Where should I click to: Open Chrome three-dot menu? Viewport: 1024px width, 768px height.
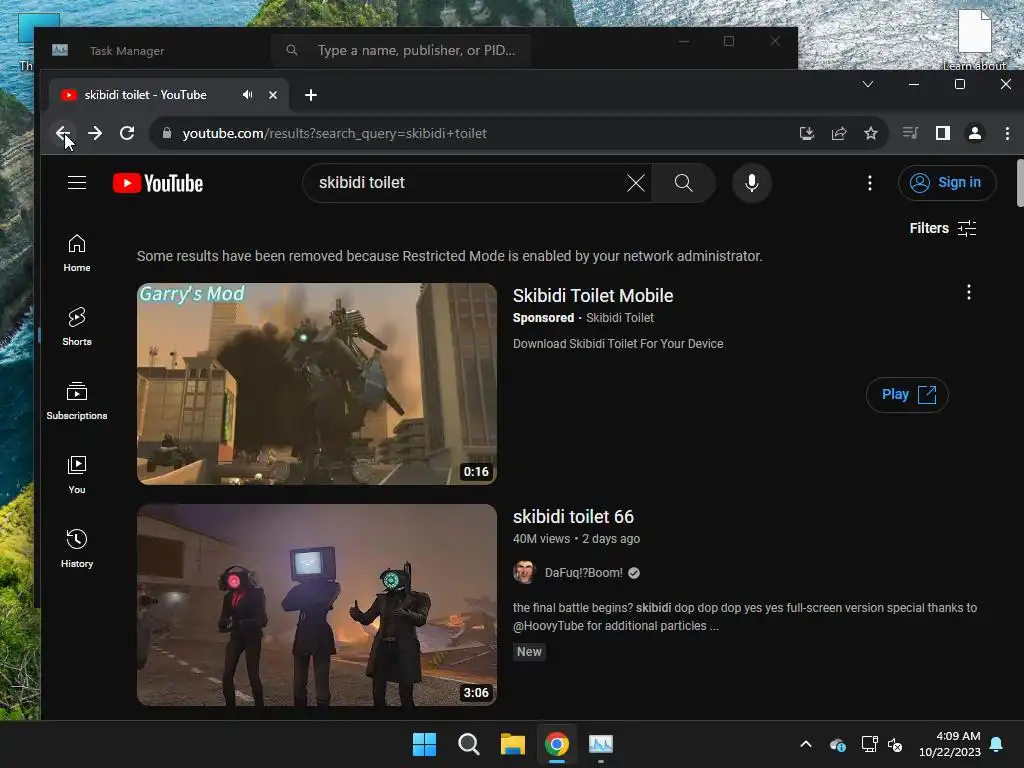pyautogui.click(x=1008, y=133)
